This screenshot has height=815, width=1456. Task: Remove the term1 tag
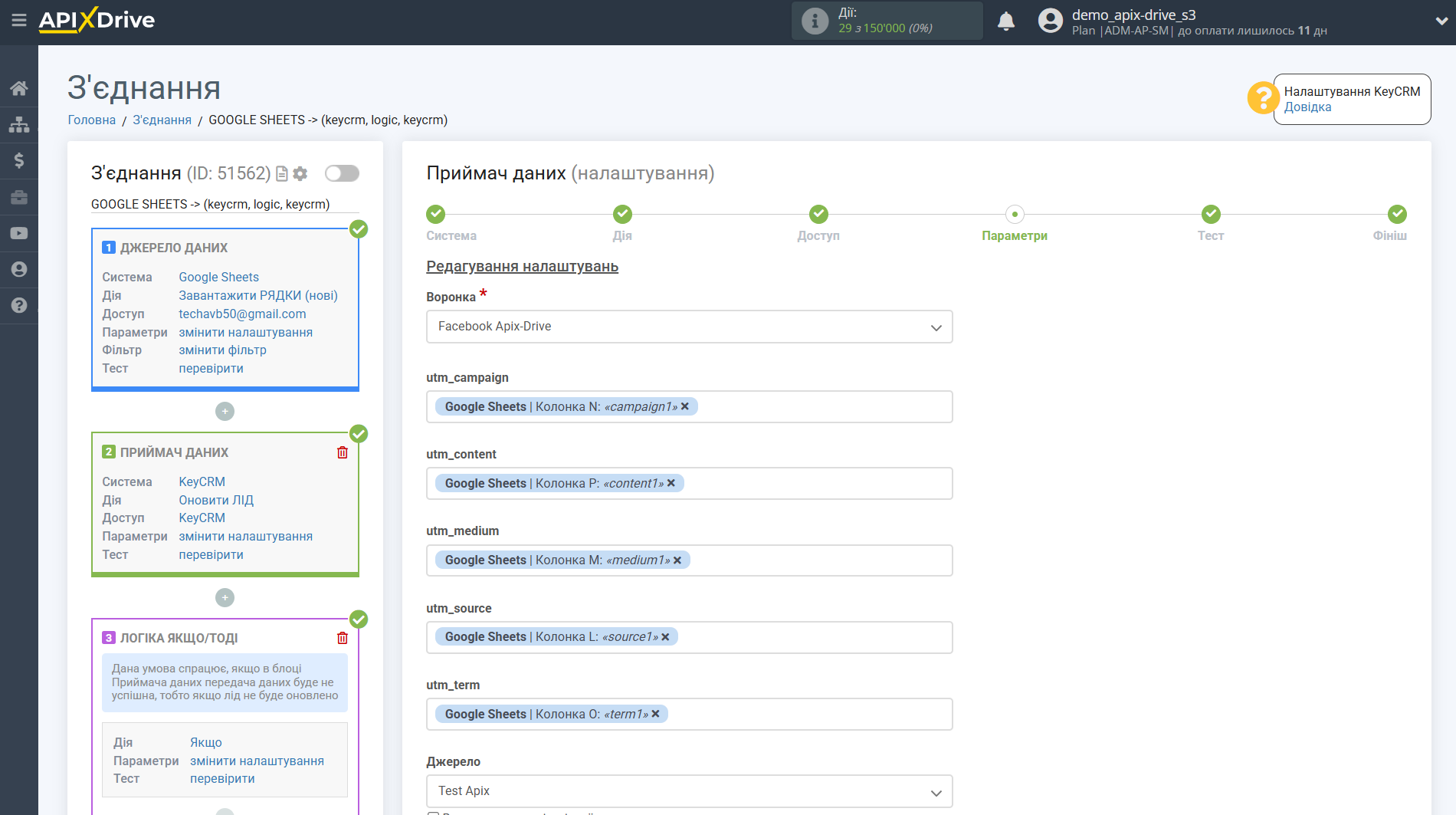point(655,714)
